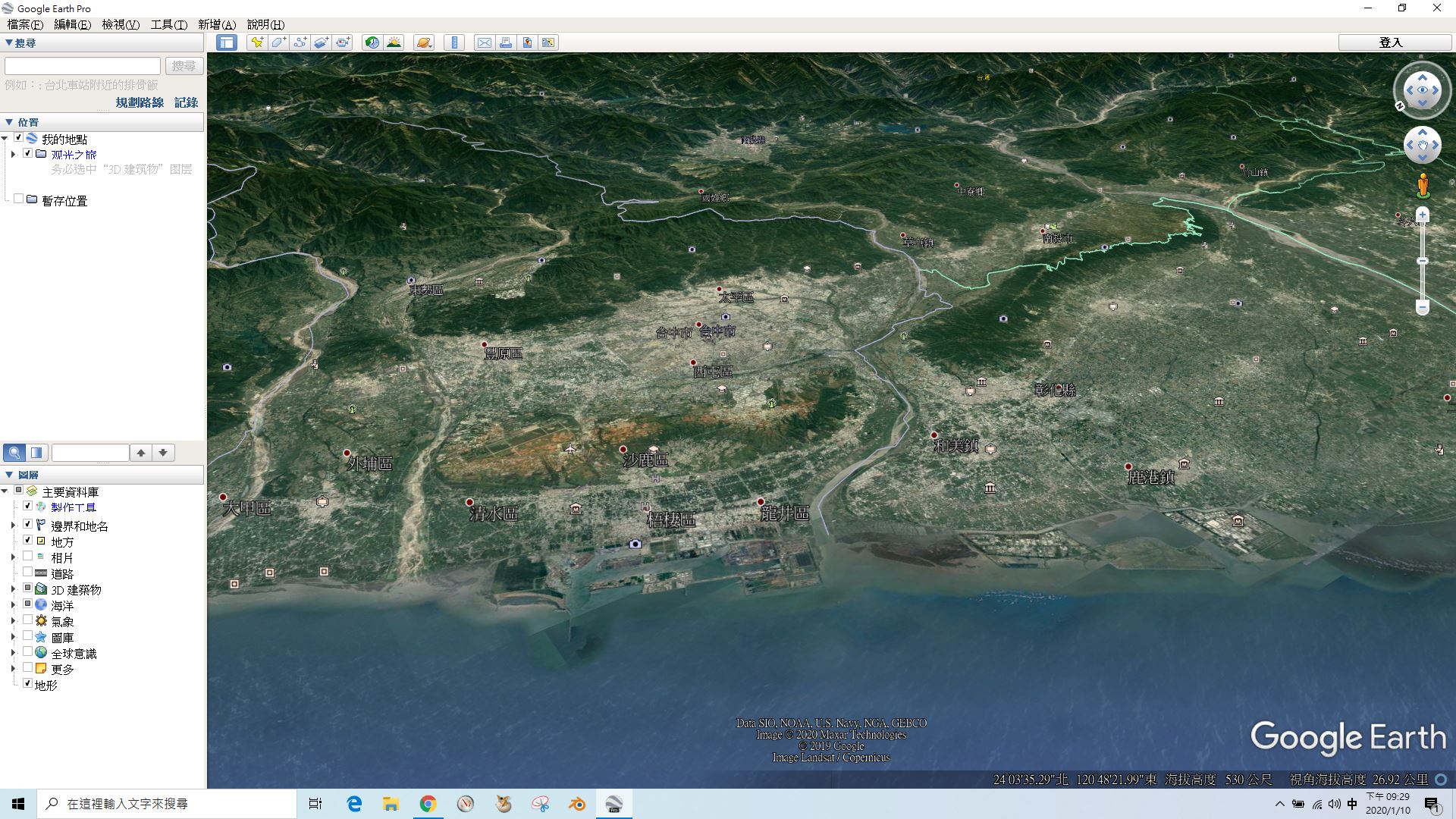Open Microsoft Edge from the taskbar

354,804
